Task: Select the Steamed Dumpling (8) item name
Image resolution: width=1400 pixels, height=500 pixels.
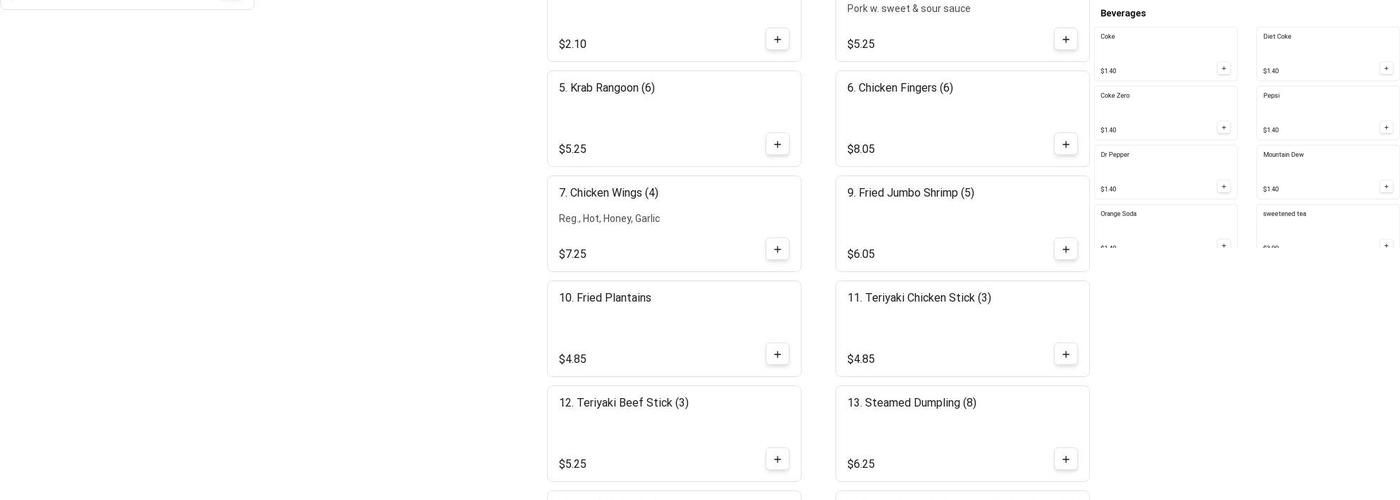Action: pyautogui.click(x=911, y=403)
